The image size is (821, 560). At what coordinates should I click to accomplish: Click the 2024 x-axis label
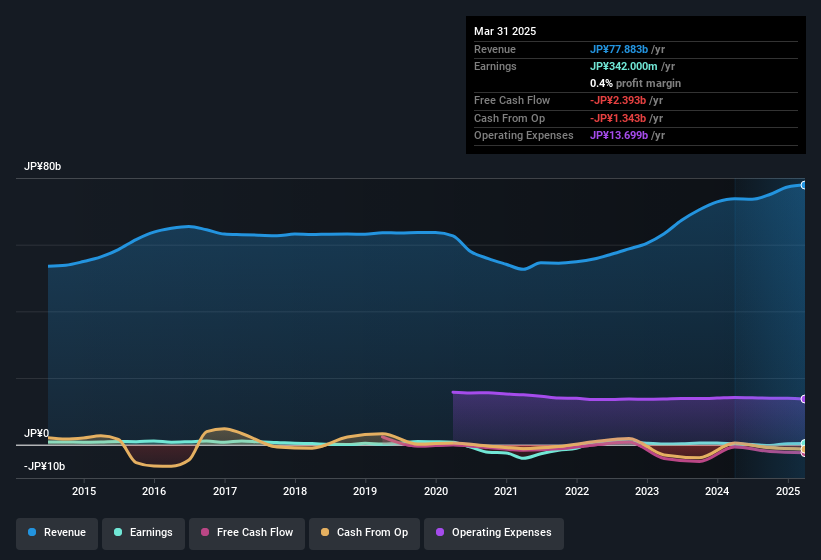(x=717, y=491)
